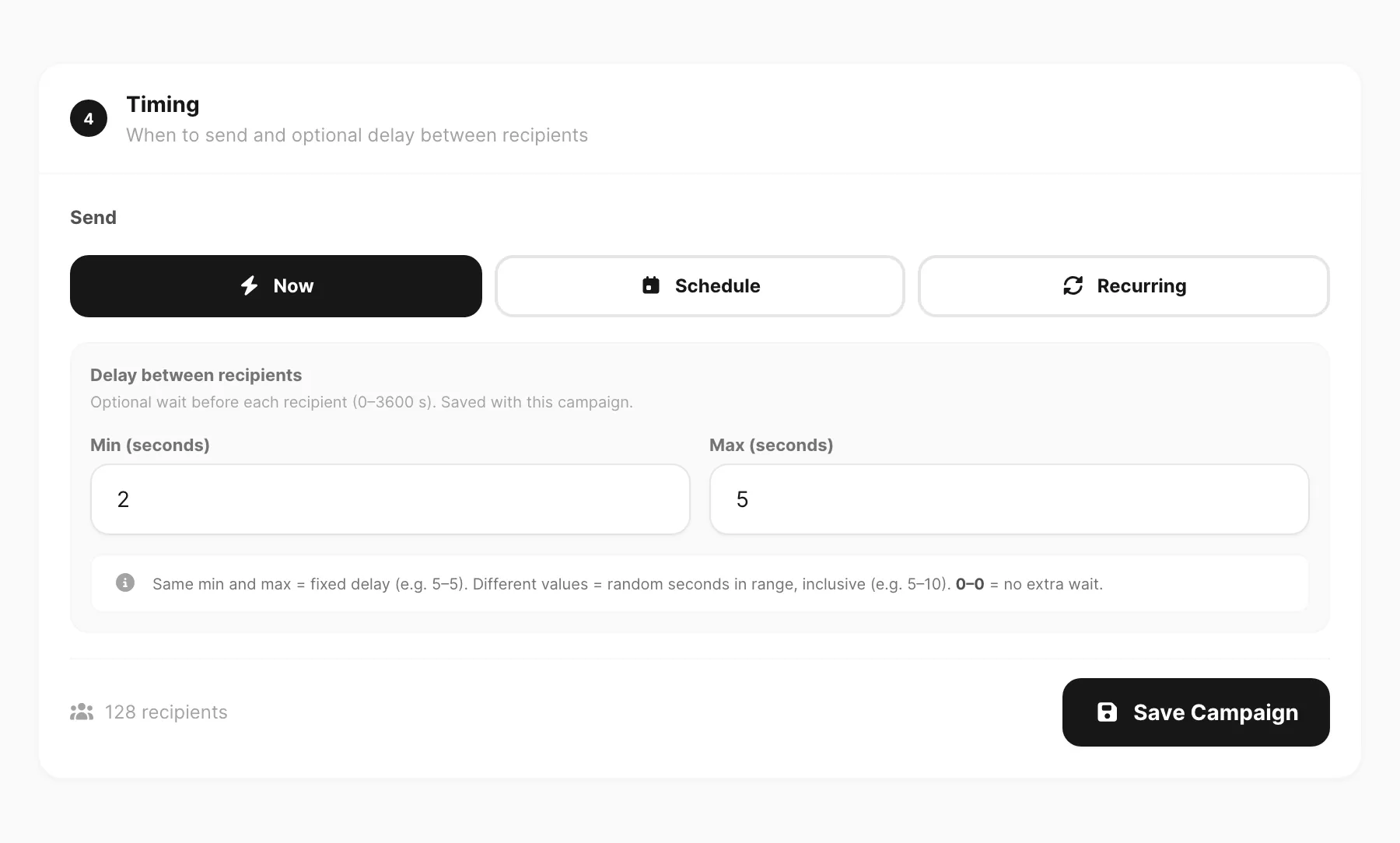This screenshot has width=1400, height=843.
Task: Click the people icon next to recipients count
Action: click(82, 712)
